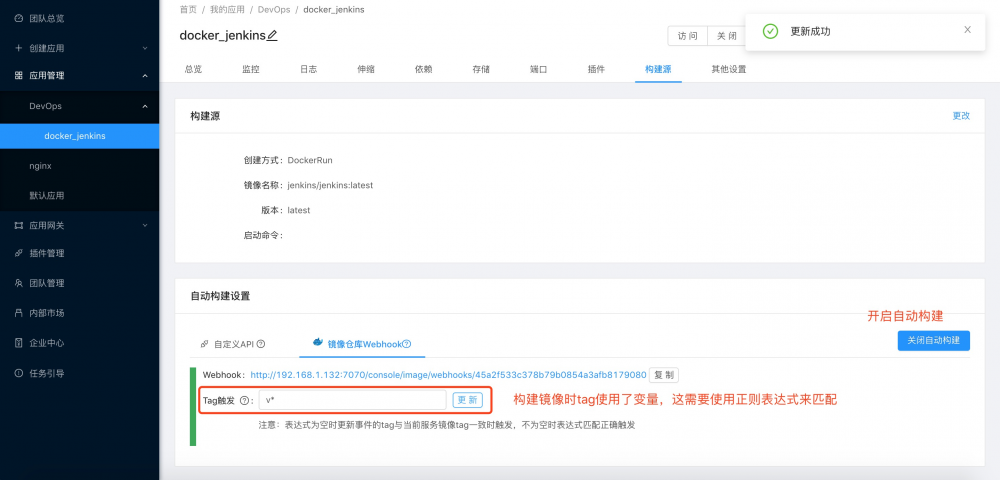Open the webhook URL link
Image resolution: width=1000 pixels, height=480 pixels.
click(x=448, y=375)
